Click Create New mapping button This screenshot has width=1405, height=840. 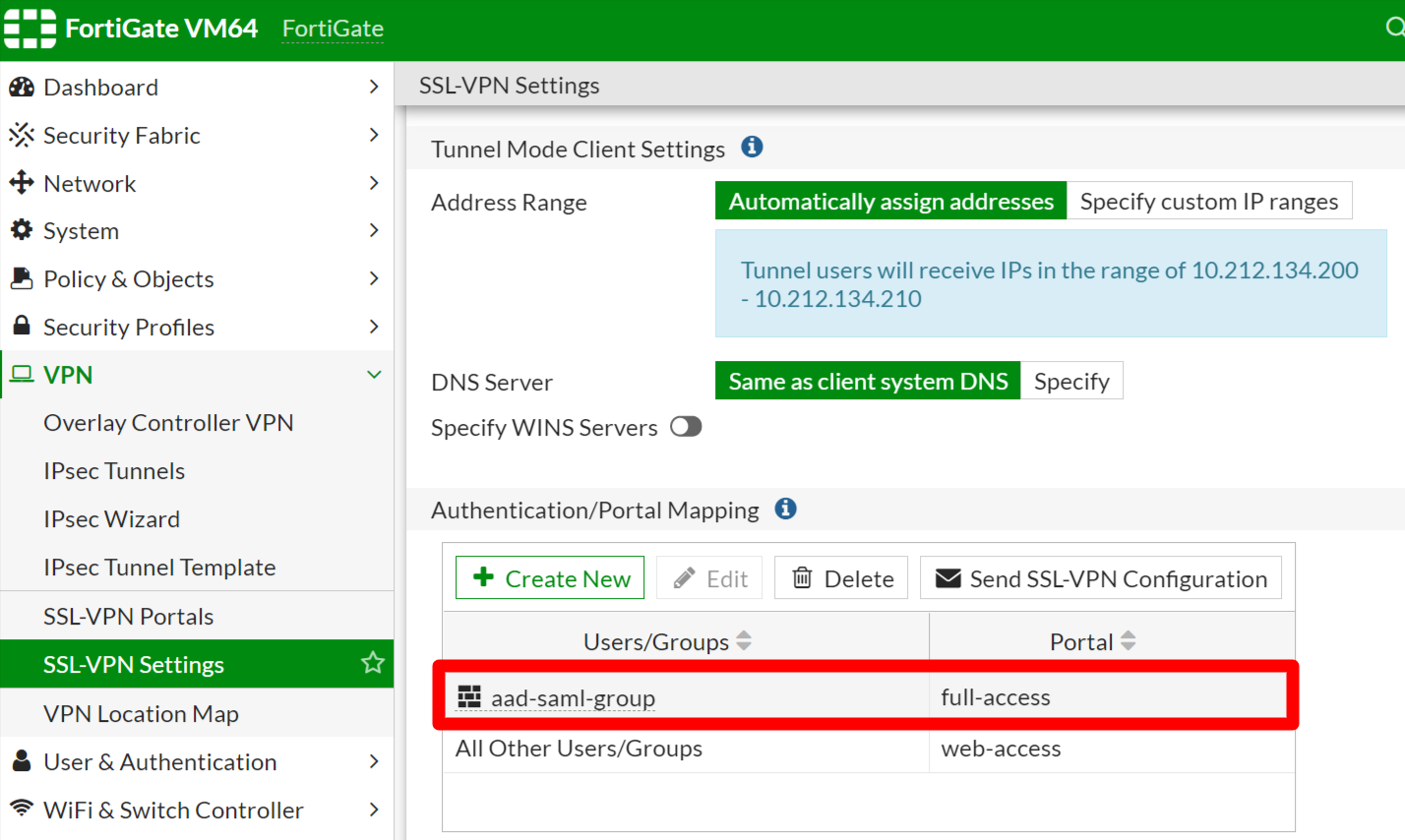click(550, 578)
